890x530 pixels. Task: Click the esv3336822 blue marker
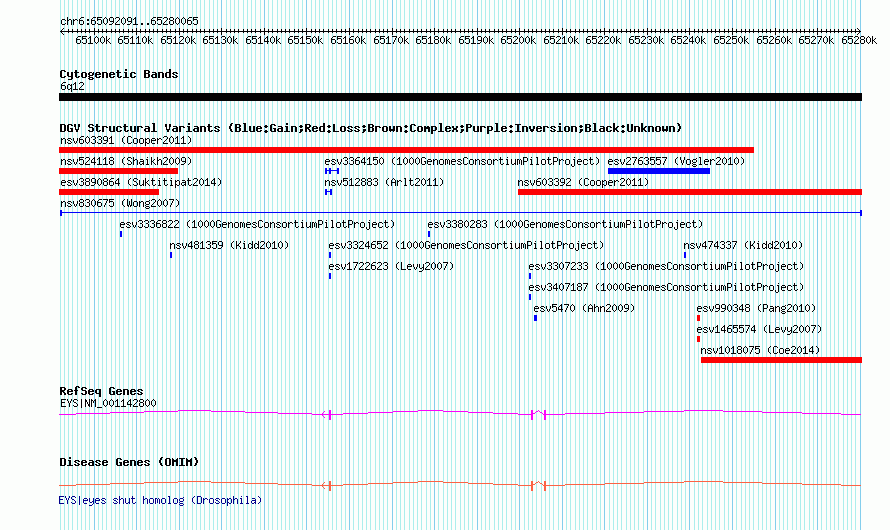121,234
